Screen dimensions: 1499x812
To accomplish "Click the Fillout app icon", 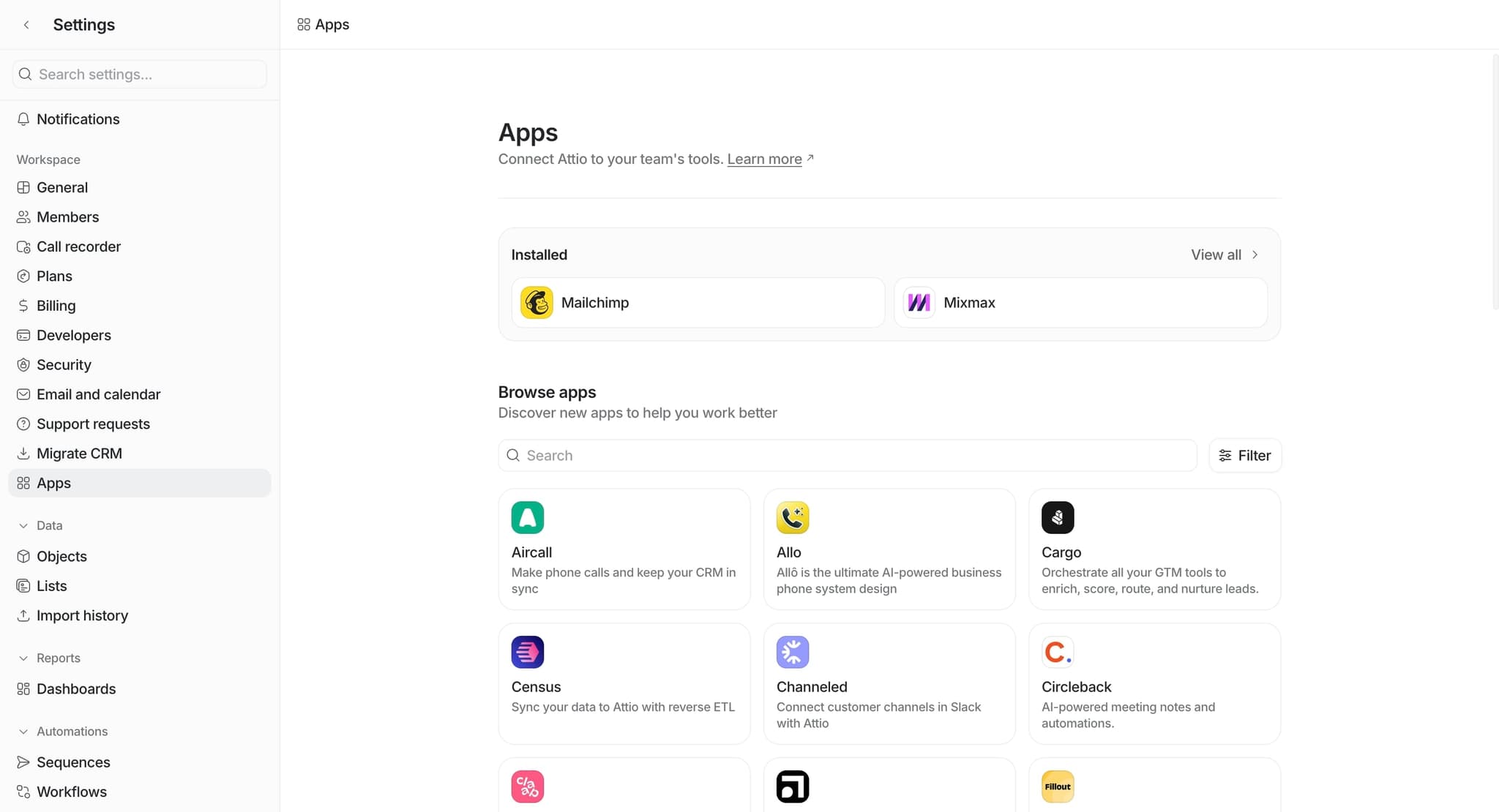I will (1058, 786).
